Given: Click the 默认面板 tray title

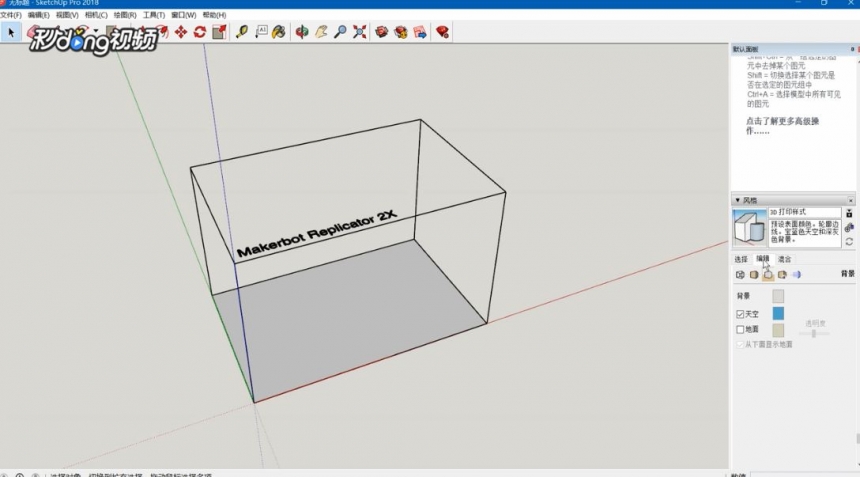Looking at the screenshot, I should [x=745, y=49].
